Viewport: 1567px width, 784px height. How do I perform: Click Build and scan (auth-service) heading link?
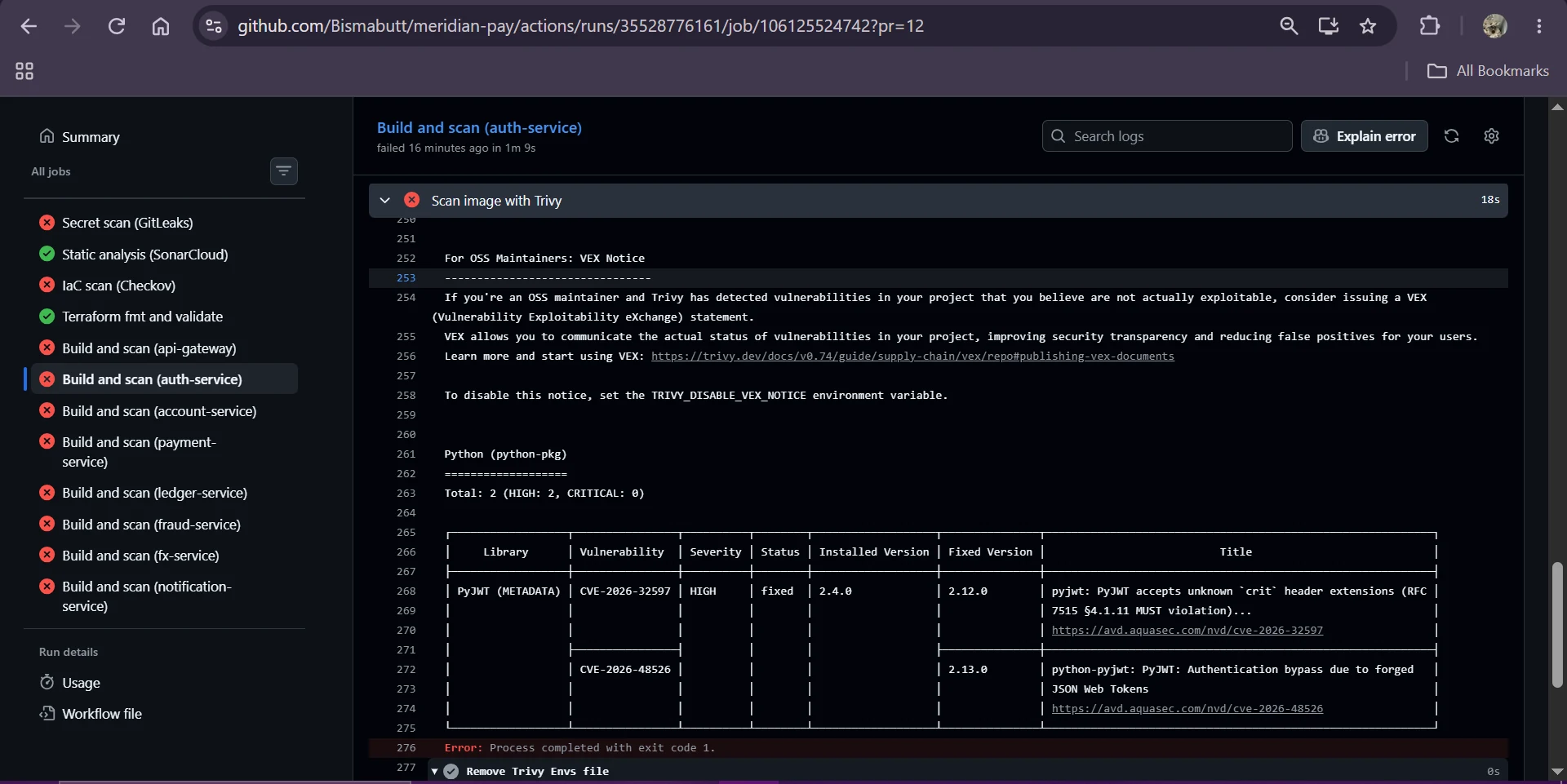pyautogui.click(x=479, y=127)
